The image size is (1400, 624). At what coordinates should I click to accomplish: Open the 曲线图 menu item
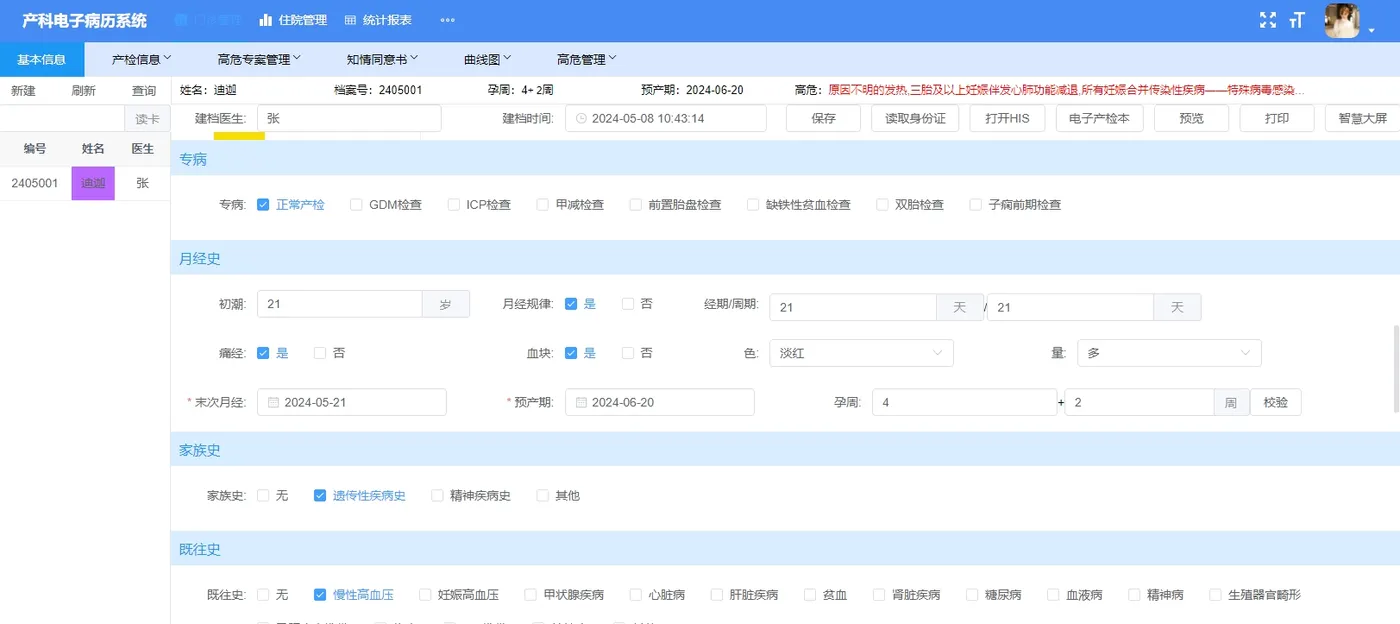pyautogui.click(x=481, y=59)
